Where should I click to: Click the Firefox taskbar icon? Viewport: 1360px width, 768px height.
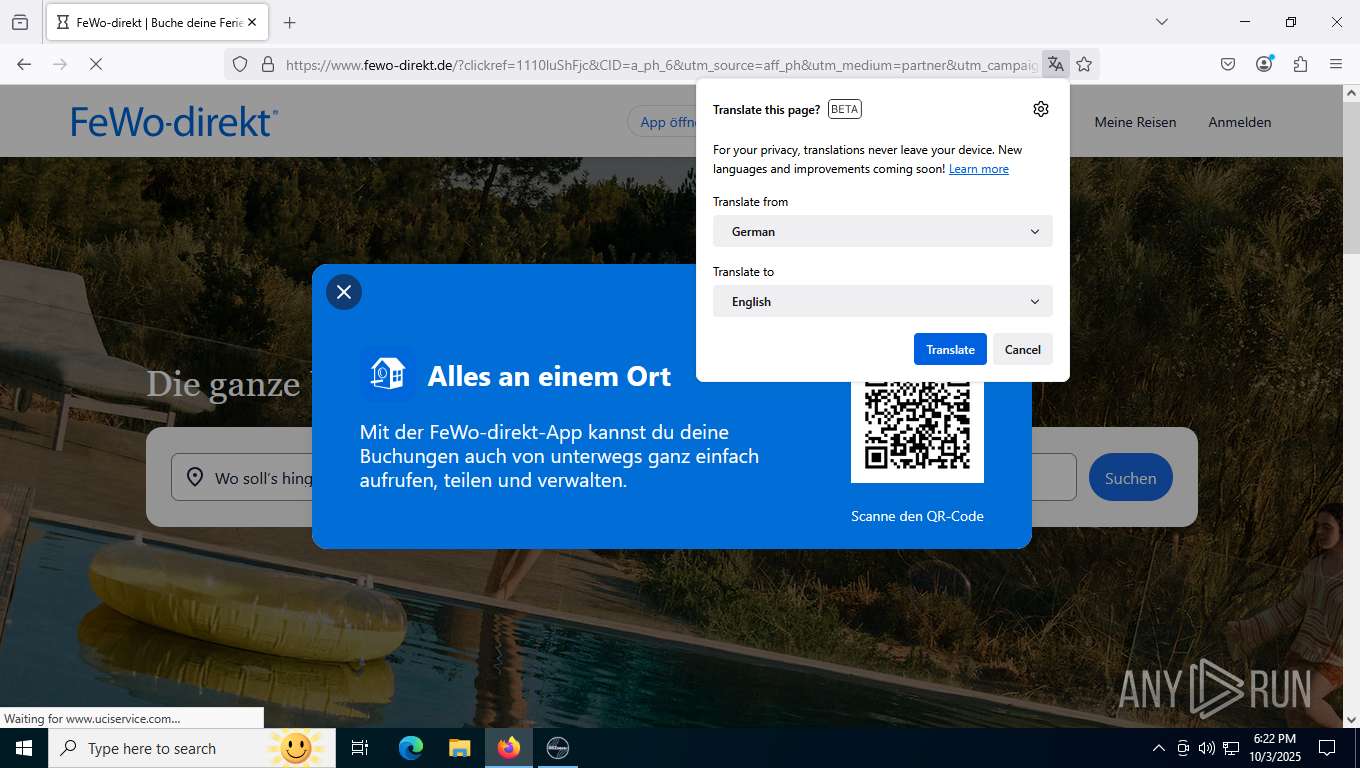point(509,748)
